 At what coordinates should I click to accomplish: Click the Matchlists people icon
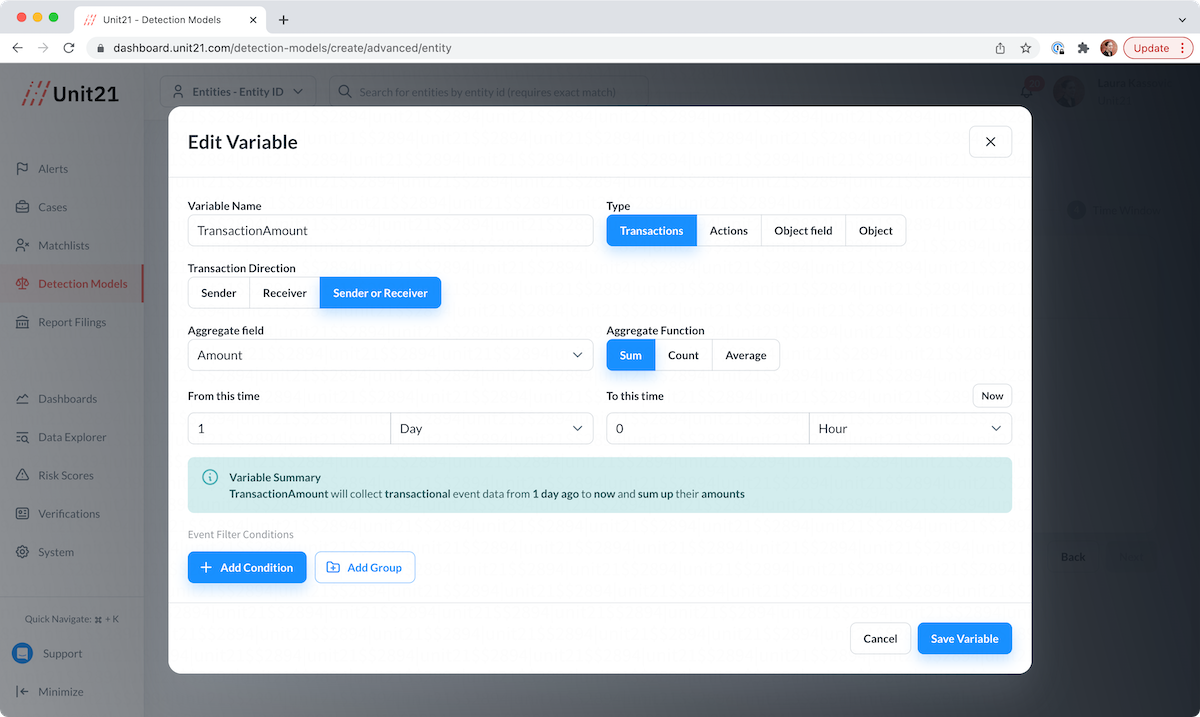click(x=22, y=245)
